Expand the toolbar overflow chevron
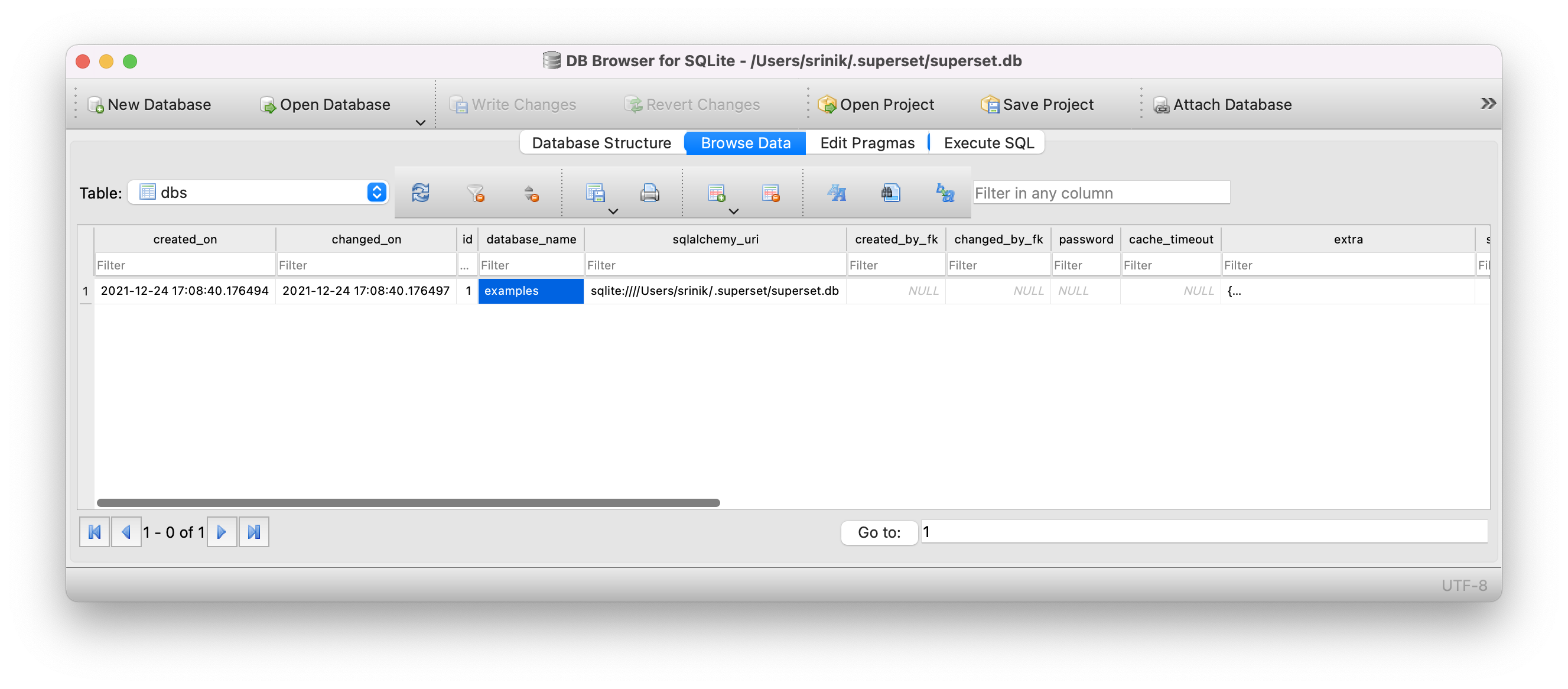1568x689 pixels. 1488,103
